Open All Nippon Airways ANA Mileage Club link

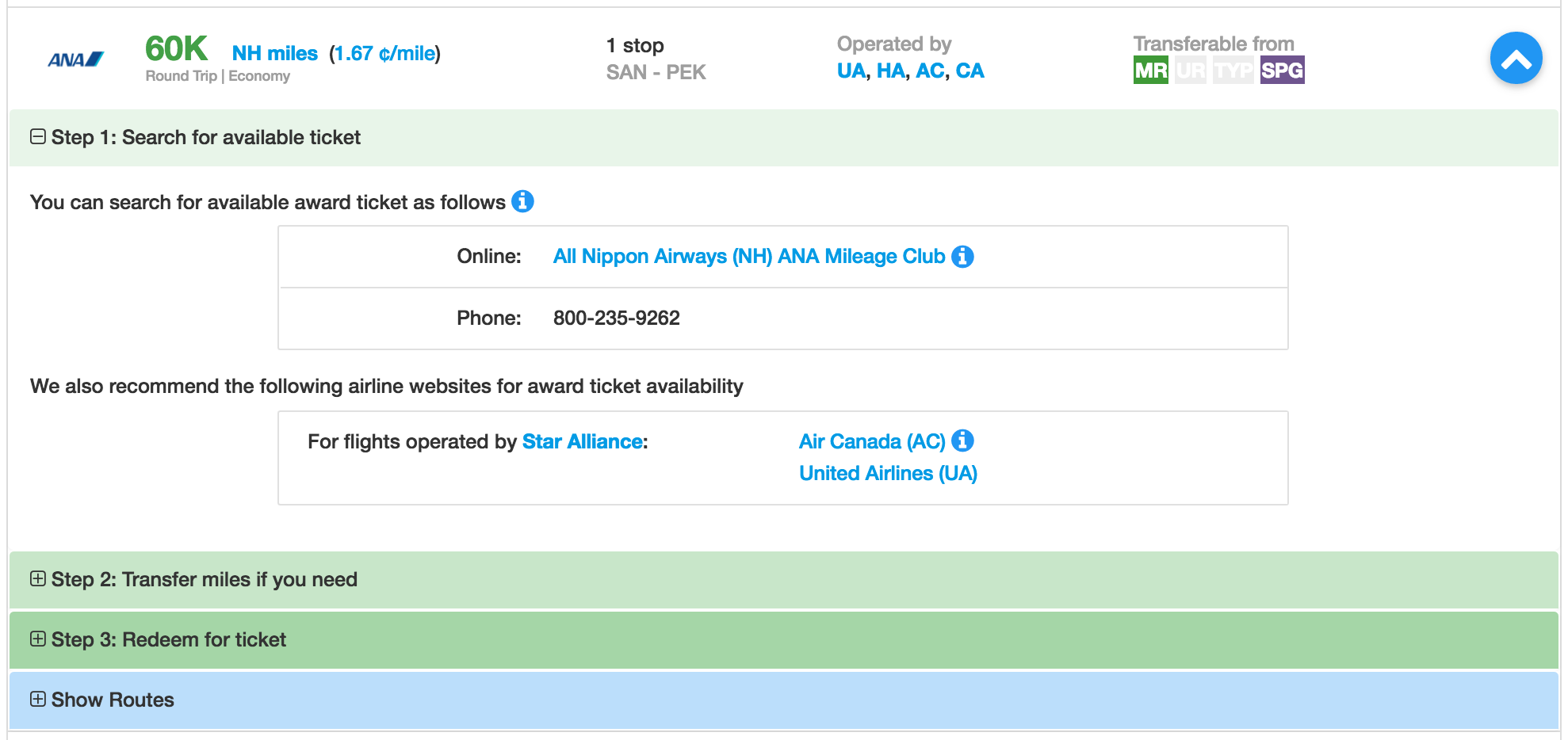748,257
